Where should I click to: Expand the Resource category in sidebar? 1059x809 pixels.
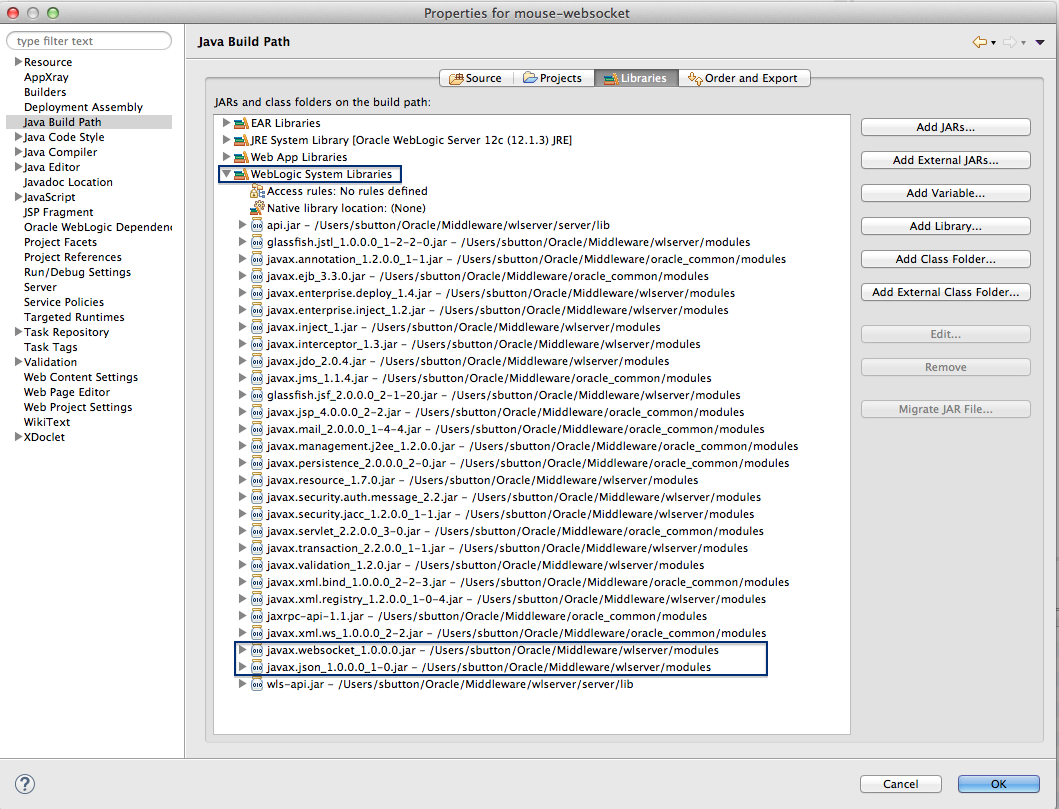click(x=18, y=61)
